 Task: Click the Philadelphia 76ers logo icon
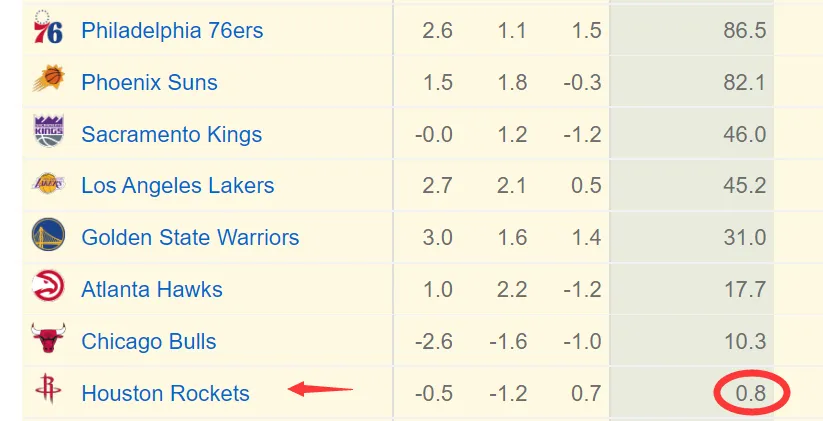click(48, 27)
